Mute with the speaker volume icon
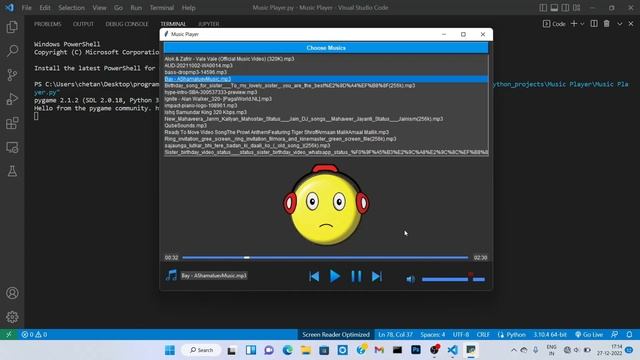The image size is (640, 360). (411, 279)
